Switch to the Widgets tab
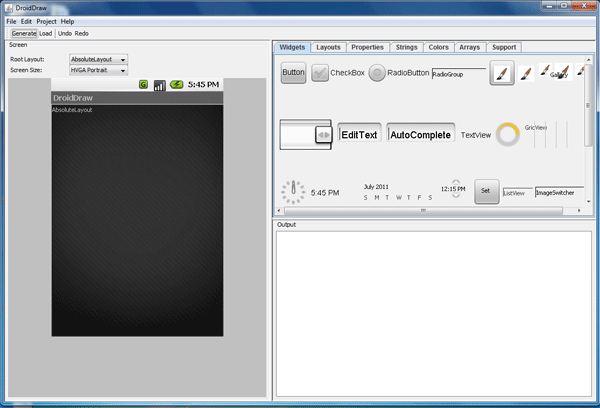Image resolution: width=600 pixels, height=408 pixels. point(292,47)
